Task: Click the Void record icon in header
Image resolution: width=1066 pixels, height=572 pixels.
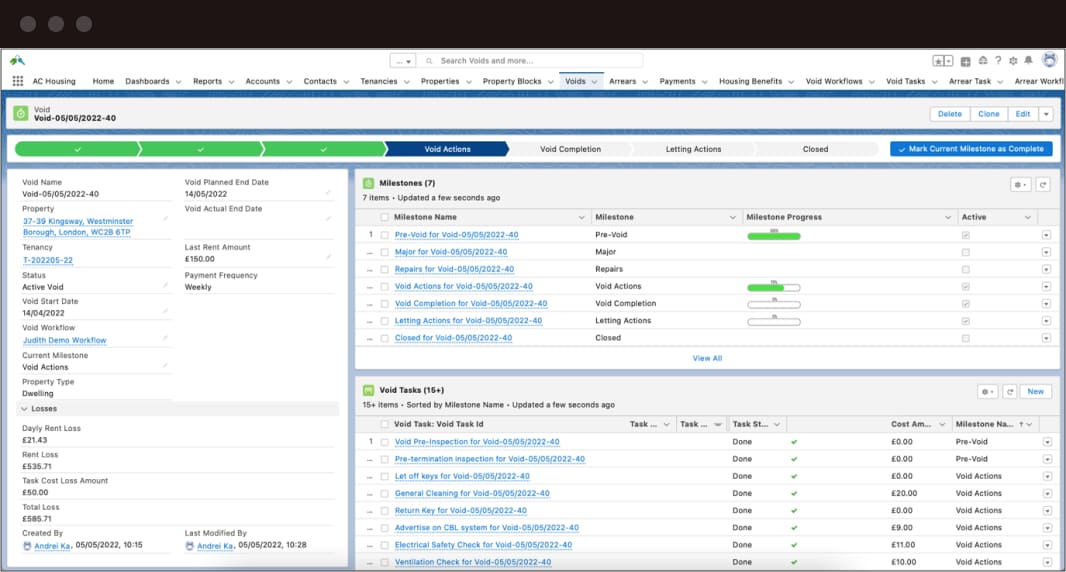Action: point(21,114)
